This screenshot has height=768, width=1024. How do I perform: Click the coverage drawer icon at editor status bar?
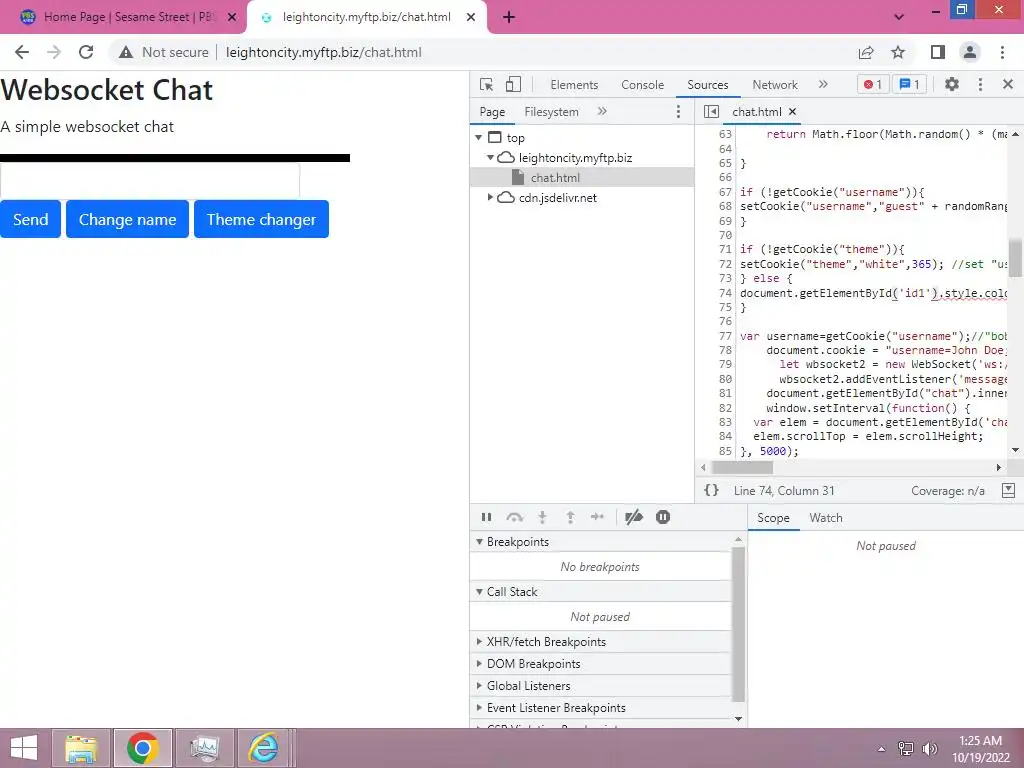(1008, 490)
